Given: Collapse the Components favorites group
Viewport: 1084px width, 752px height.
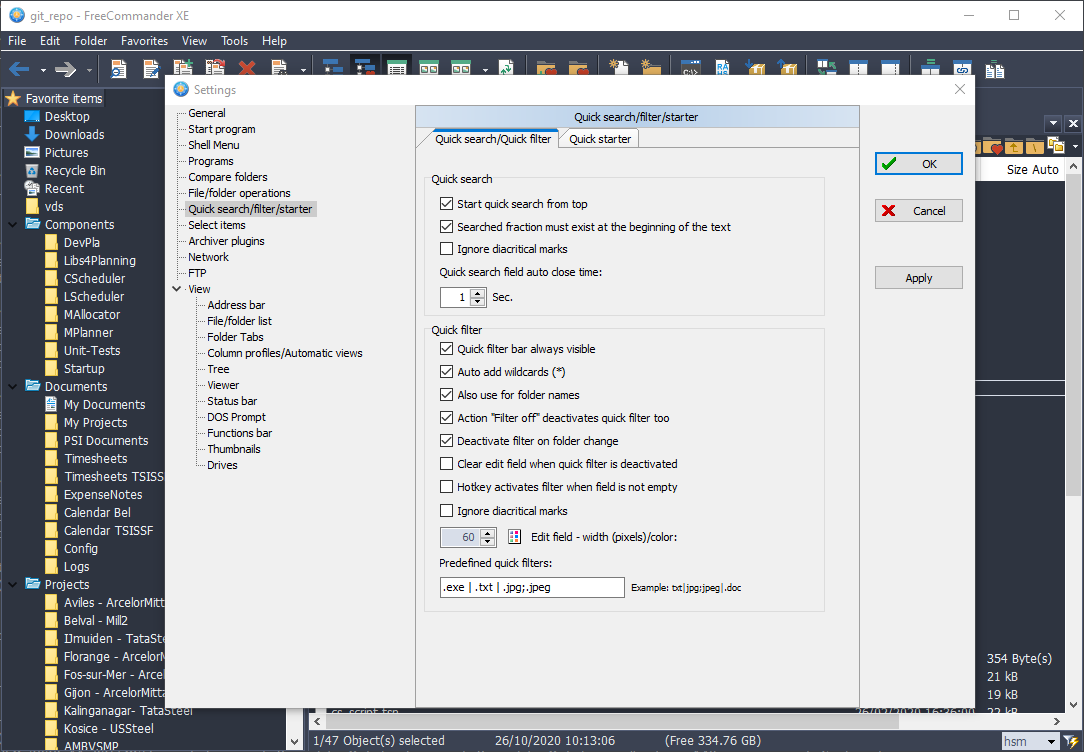Looking at the screenshot, I should pos(12,225).
